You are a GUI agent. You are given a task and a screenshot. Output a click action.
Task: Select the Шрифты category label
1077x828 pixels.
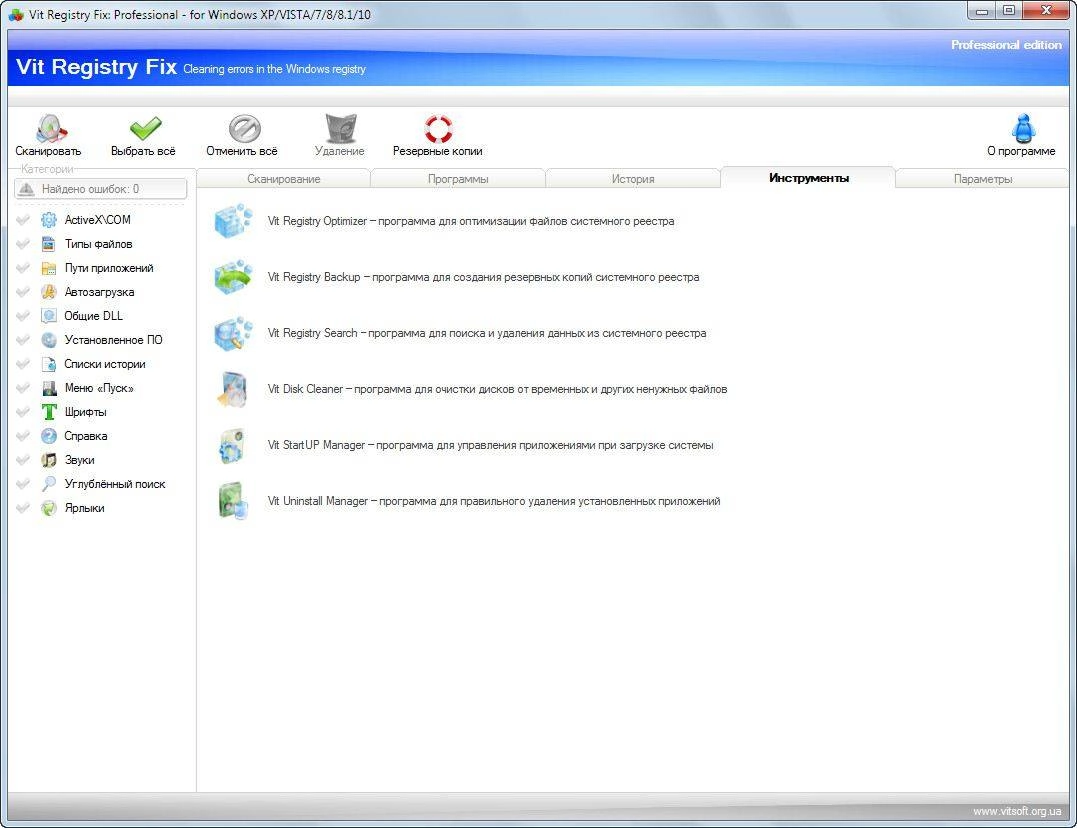point(85,412)
